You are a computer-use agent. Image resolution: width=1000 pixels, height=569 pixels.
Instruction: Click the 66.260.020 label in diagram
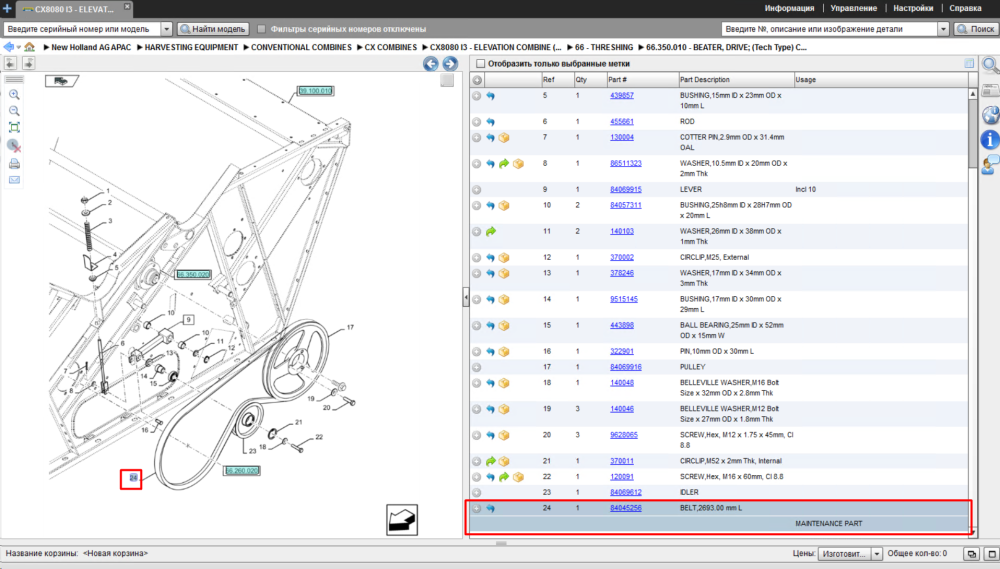[242, 471]
